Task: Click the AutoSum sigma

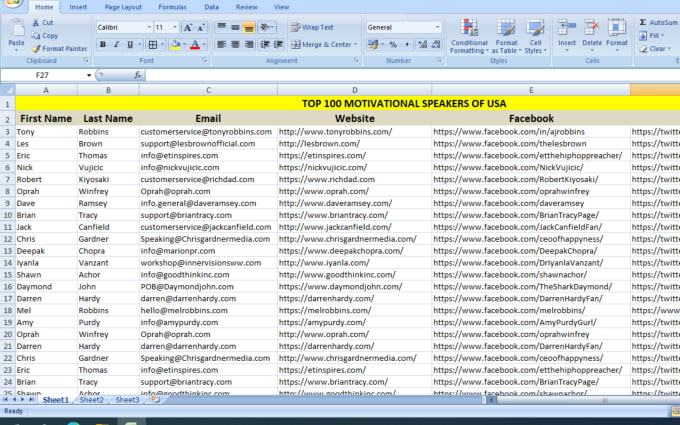Action: tap(643, 23)
